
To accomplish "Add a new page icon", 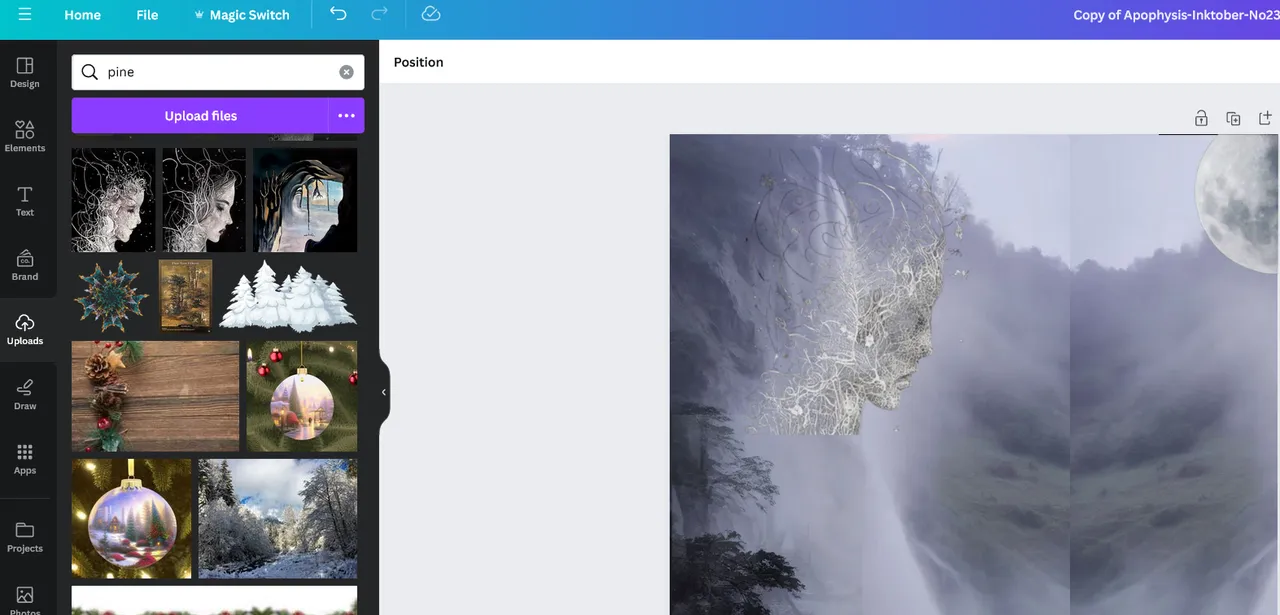I will [1265, 118].
